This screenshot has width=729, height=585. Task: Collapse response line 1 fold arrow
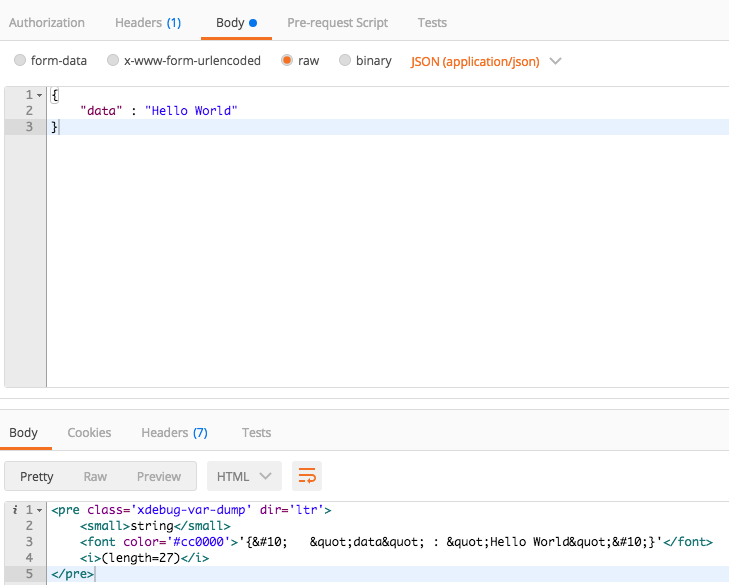[x=40, y=511]
